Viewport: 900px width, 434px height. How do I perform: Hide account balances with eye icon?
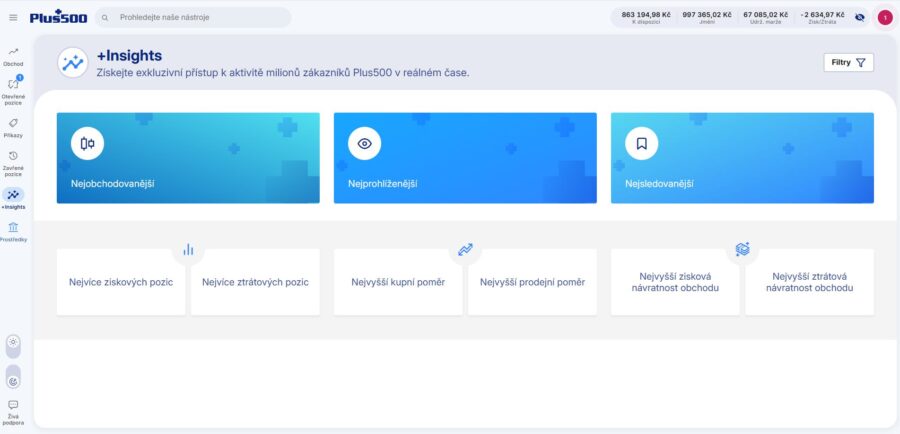[x=859, y=18]
